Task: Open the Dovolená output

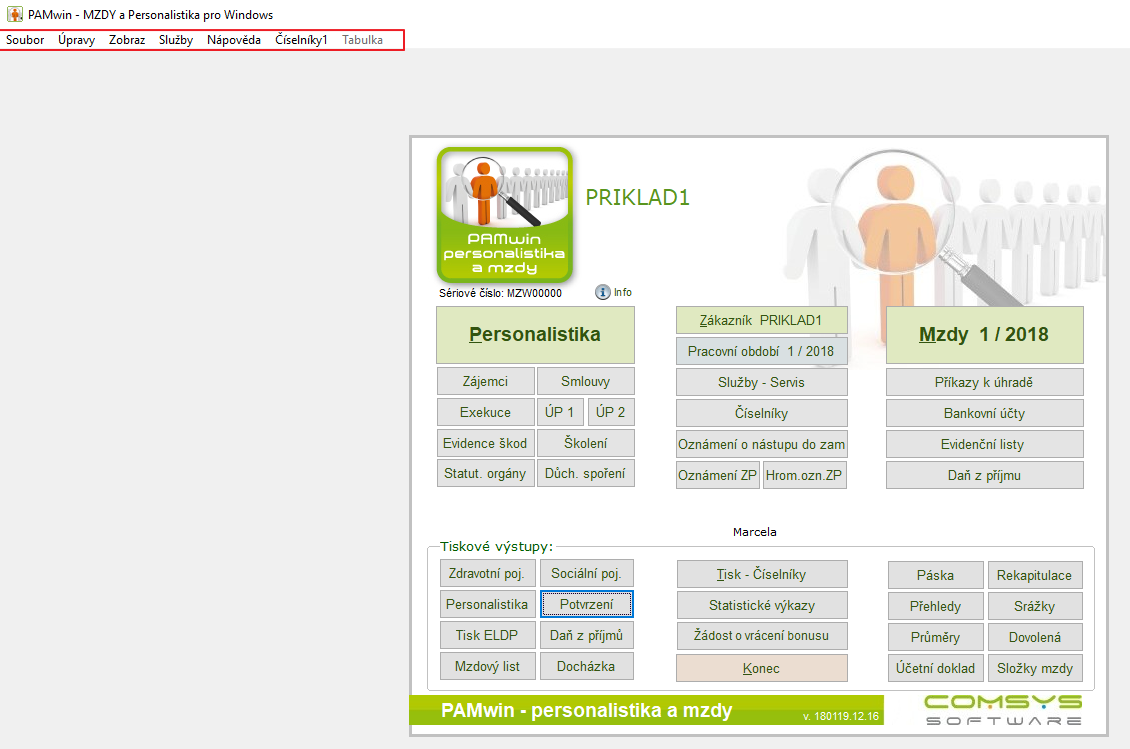Action: [1035, 637]
